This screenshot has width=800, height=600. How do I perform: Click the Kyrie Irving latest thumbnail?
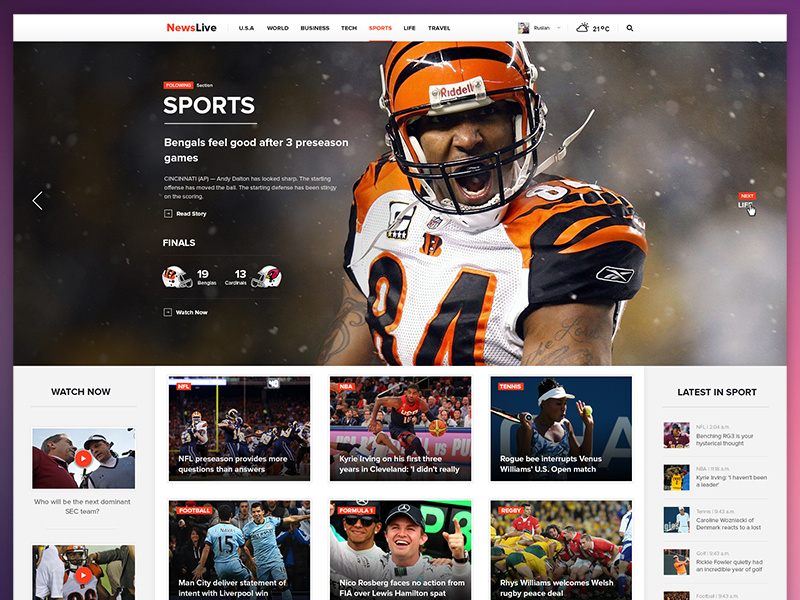point(677,478)
